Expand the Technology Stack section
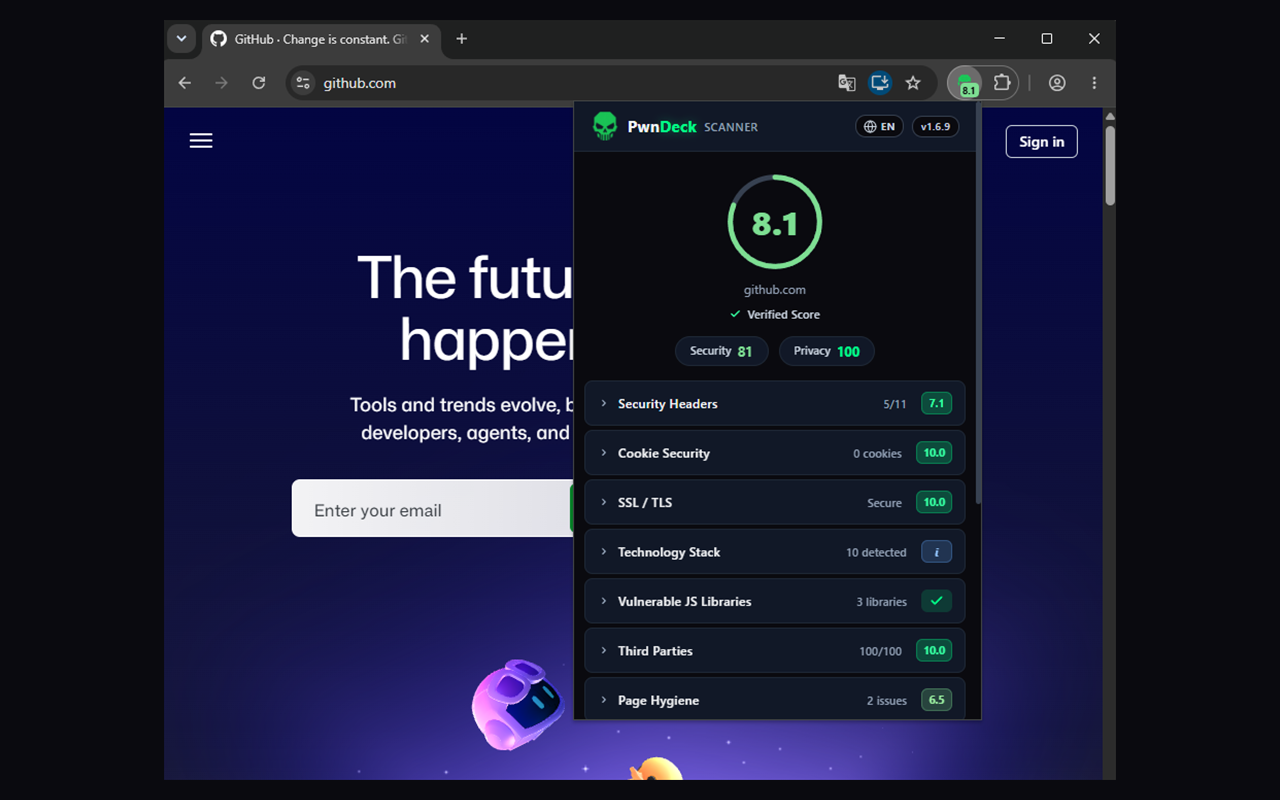1280x800 pixels. (x=775, y=552)
